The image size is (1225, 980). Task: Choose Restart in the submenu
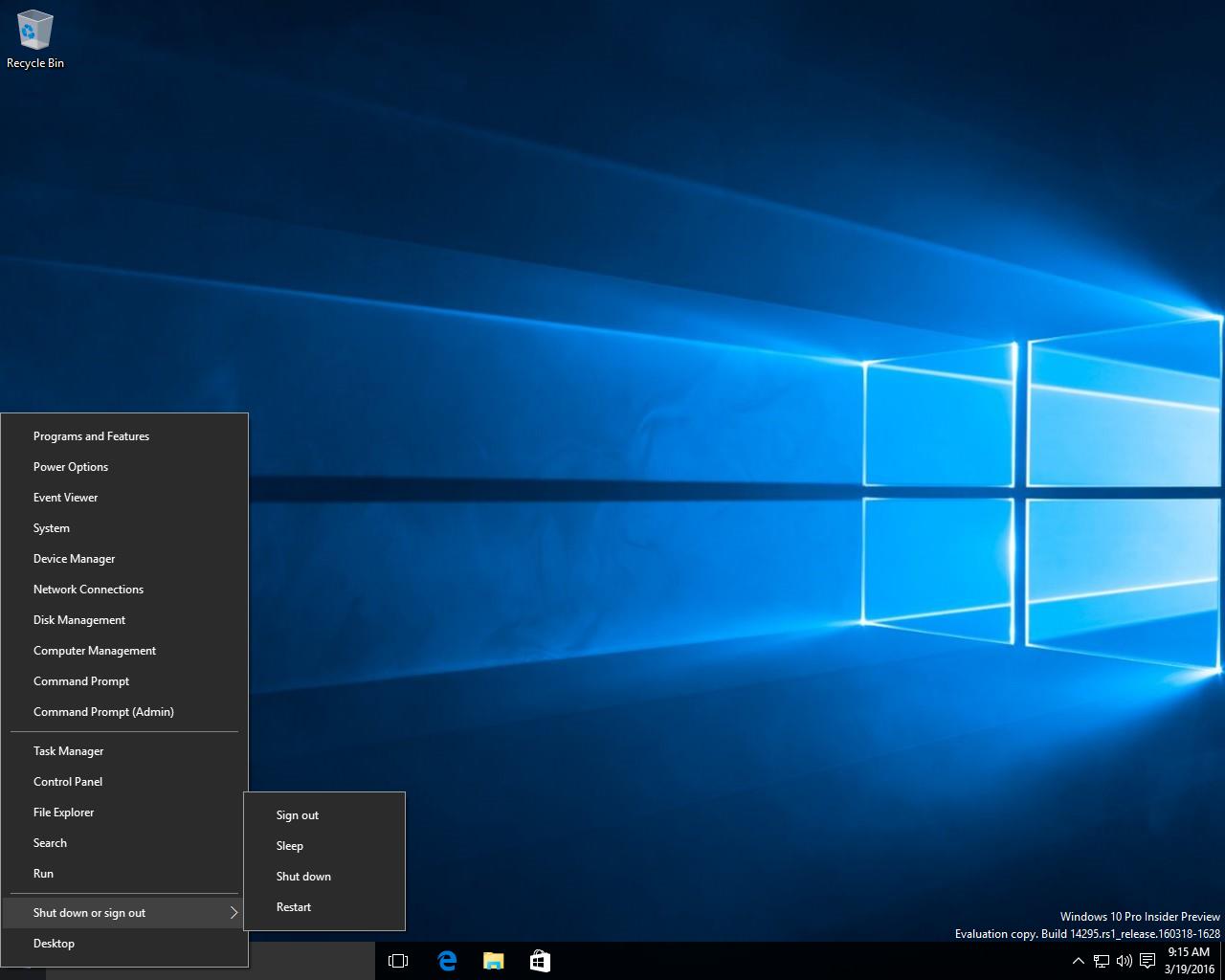[324, 907]
